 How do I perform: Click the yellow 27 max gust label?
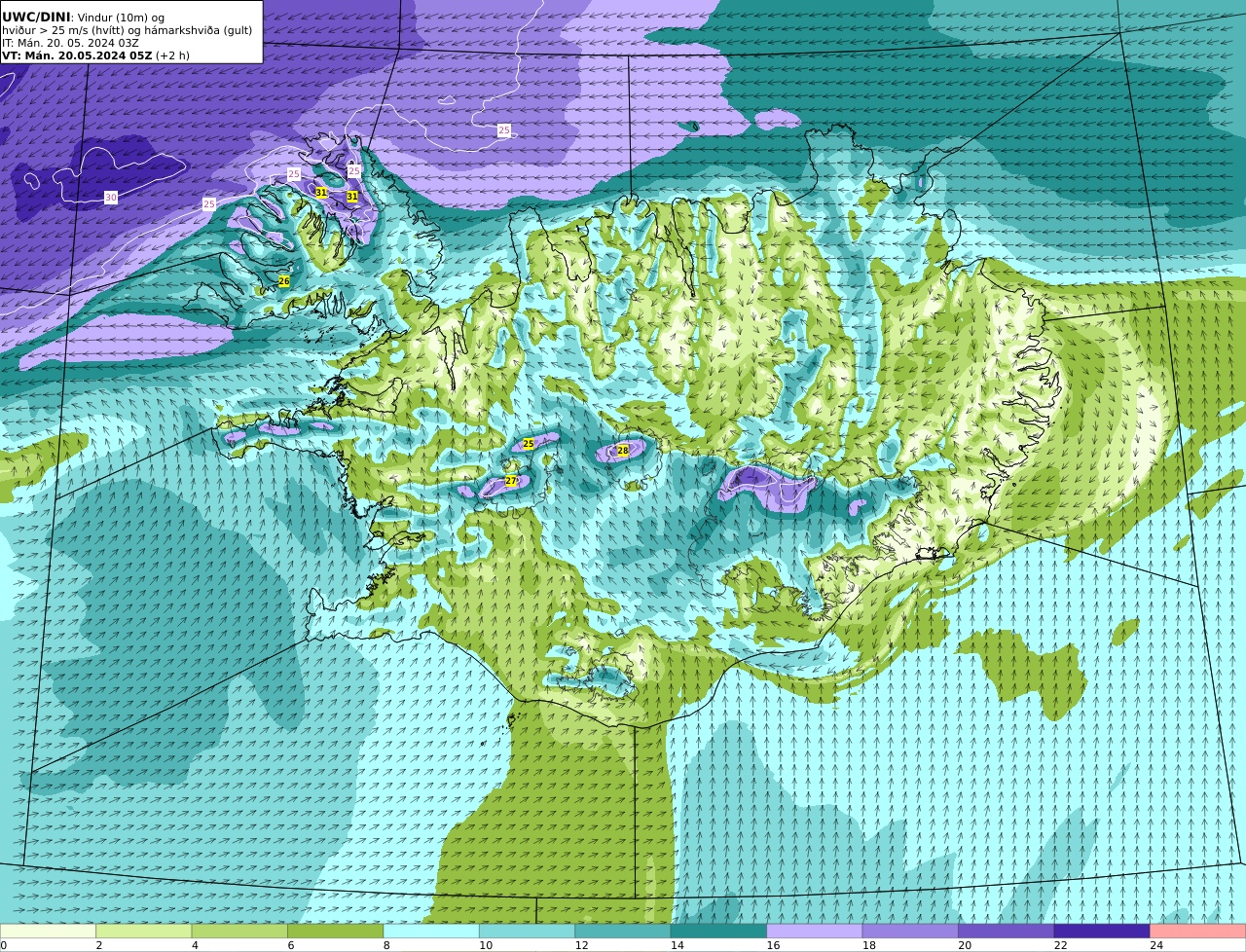pos(510,481)
